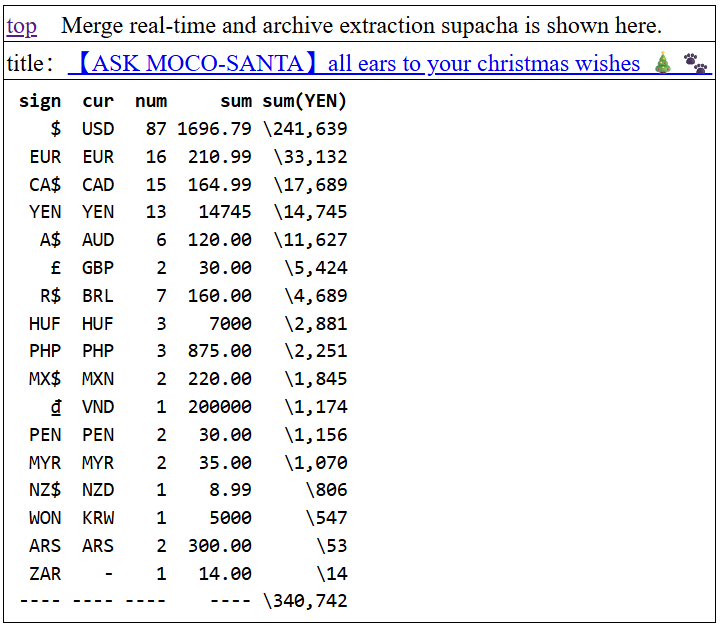
Task: Click the 'cur' column header
Action: [x=98, y=101]
